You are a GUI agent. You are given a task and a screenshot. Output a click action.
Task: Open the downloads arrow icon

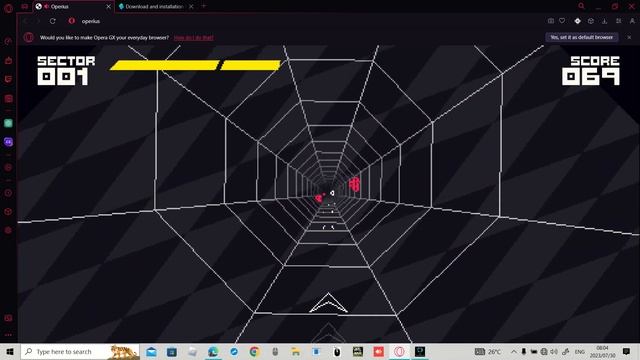click(x=604, y=21)
